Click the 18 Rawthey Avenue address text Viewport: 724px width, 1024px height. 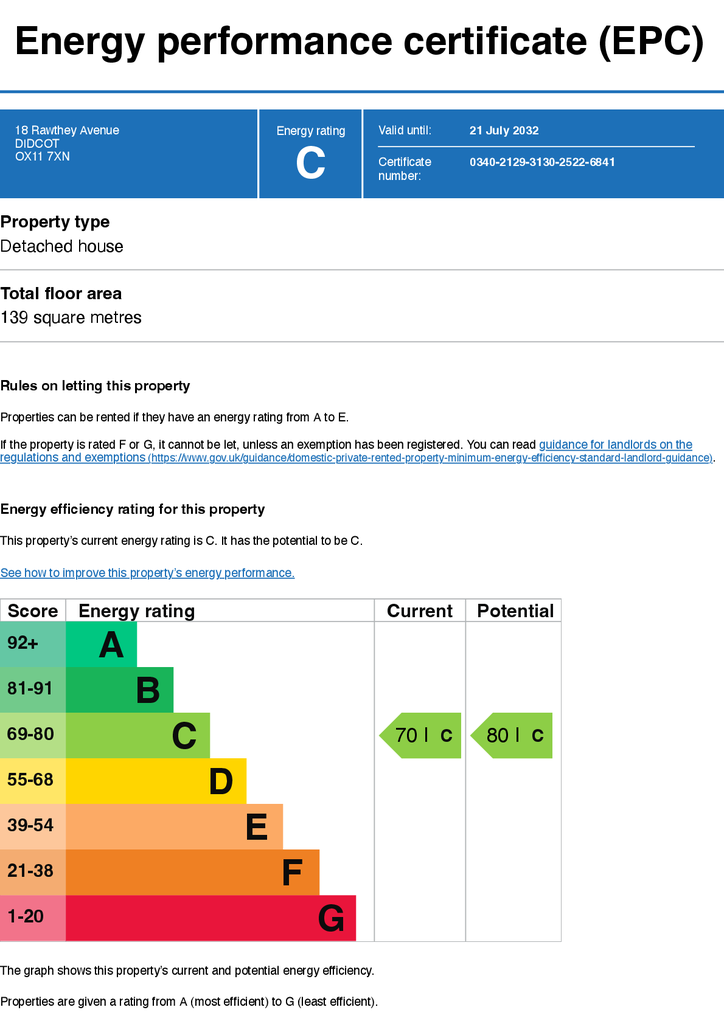(x=67, y=130)
